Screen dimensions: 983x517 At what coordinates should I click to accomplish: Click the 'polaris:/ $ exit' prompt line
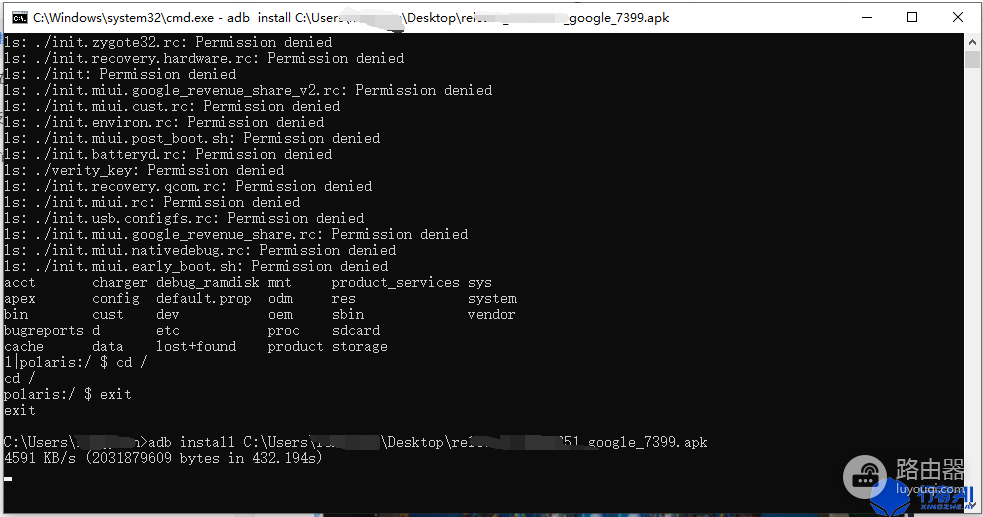coord(68,394)
